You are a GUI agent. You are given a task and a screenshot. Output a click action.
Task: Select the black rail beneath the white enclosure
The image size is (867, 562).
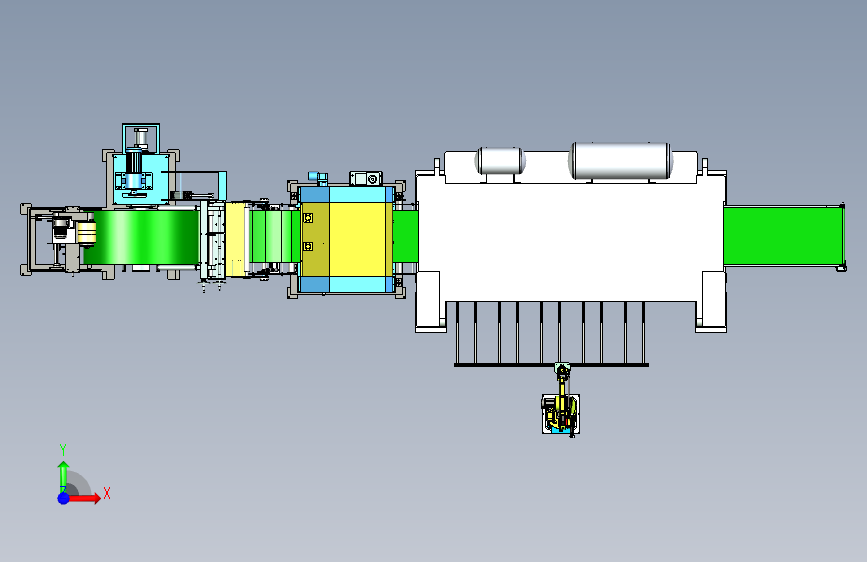(x=551, y=365)
